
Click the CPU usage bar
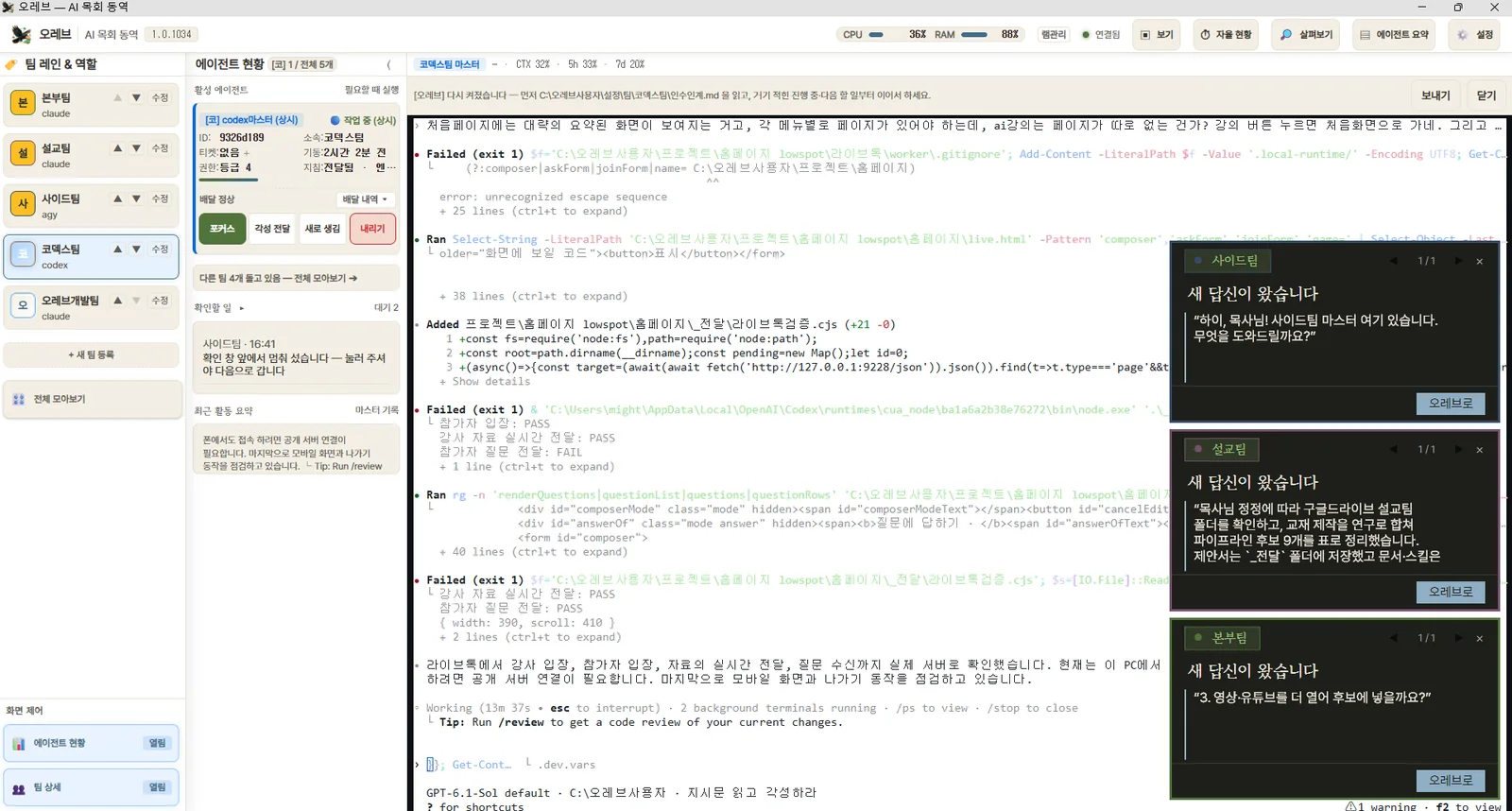(x=876, y=35)
